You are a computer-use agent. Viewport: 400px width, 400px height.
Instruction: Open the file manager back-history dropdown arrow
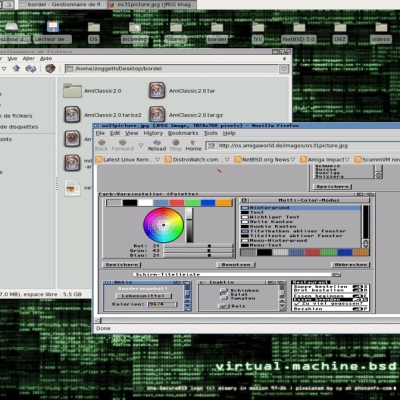4,69
